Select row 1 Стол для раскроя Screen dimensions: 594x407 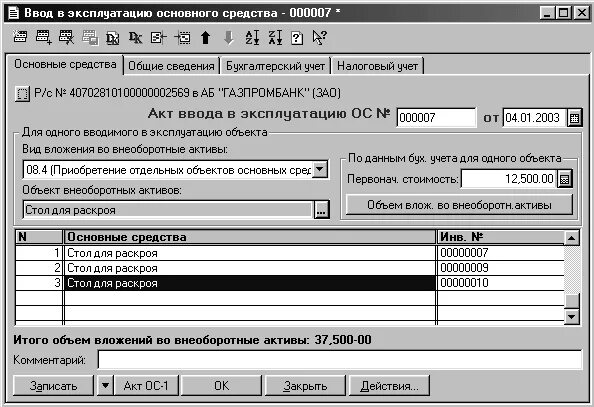click(x=250, y=253)
